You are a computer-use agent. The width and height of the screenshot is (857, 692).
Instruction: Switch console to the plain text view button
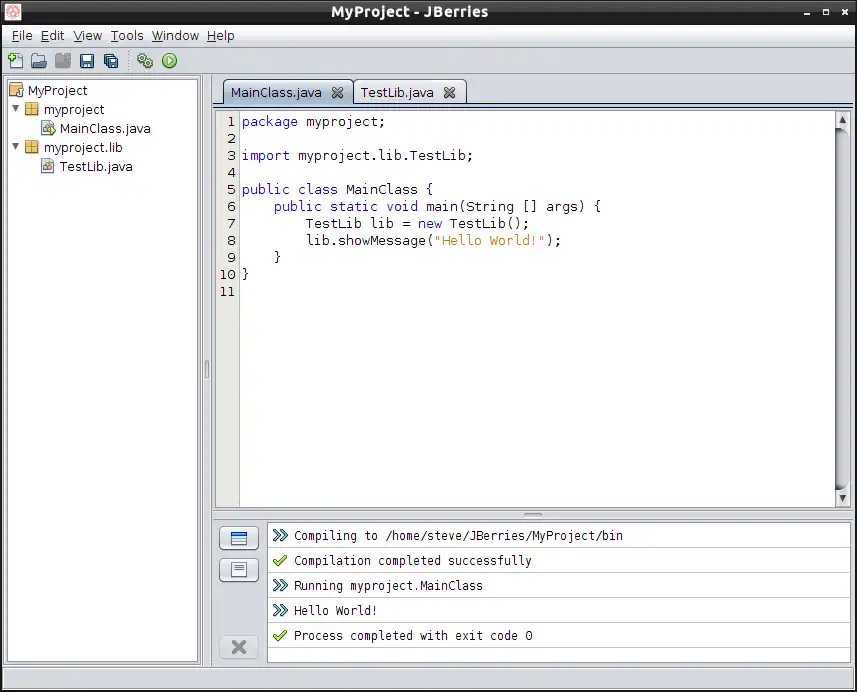pos(238,570)
